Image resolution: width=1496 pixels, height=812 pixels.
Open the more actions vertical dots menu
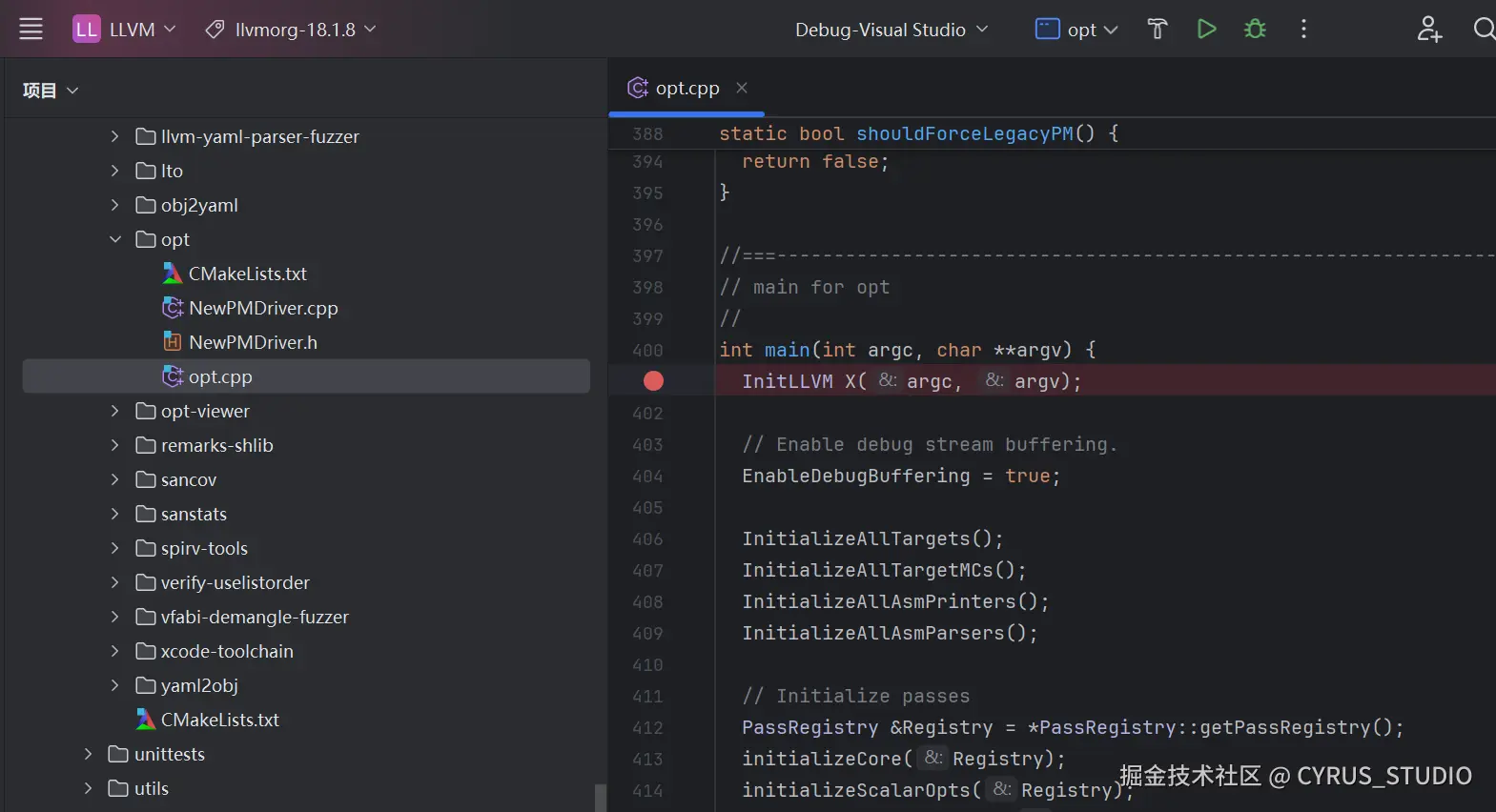tap(1303, 30)
